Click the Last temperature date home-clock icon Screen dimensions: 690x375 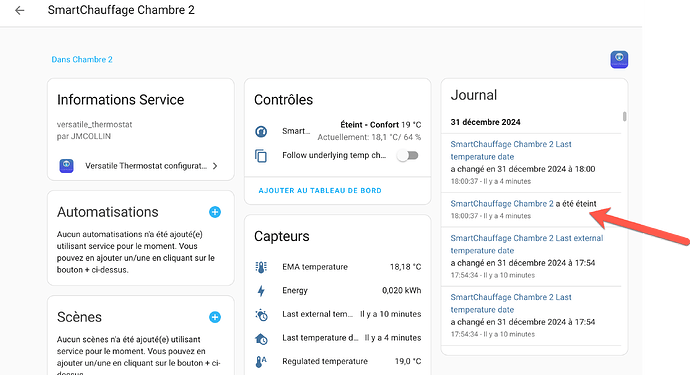261,338
